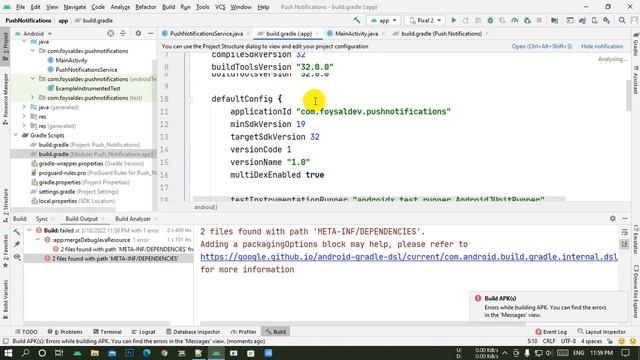
Task: Expand the java (generated) folder
Action: [x=24, y=107]
